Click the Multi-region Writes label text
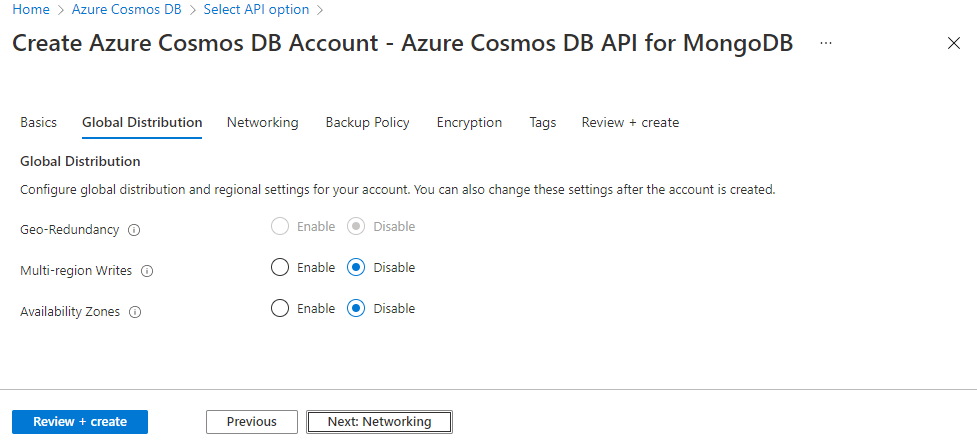This screenshot has width=977, height=442. (76, 271)
